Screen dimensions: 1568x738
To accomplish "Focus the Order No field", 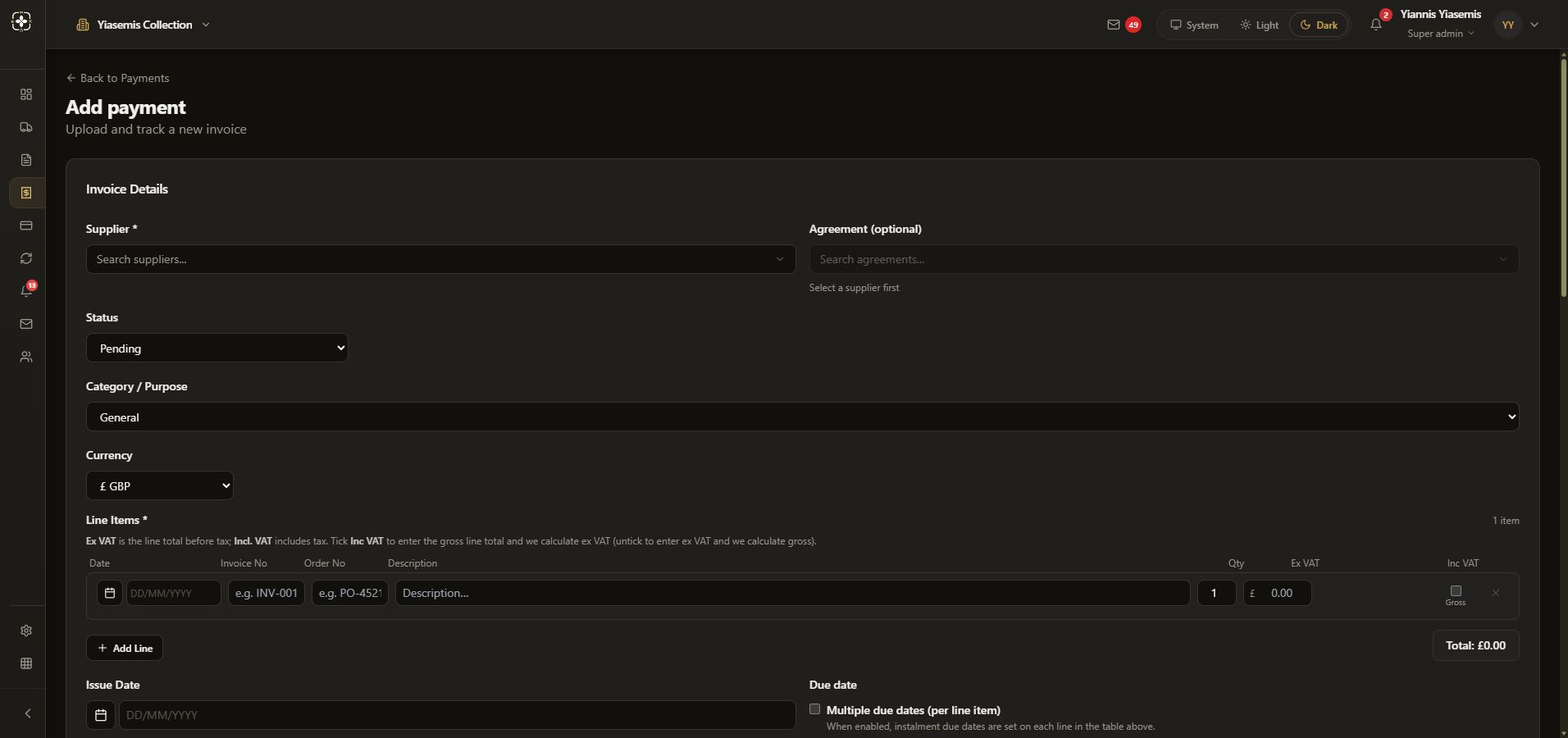I will [350, 593].
